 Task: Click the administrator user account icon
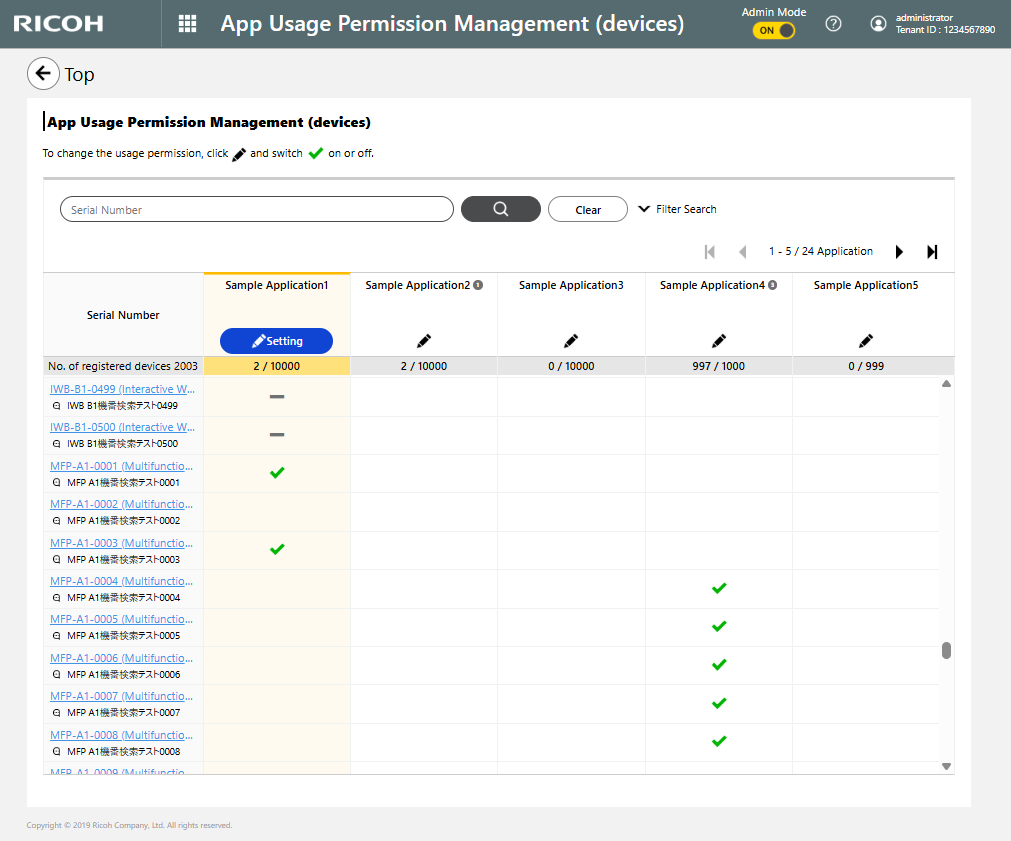pos(878,24)
